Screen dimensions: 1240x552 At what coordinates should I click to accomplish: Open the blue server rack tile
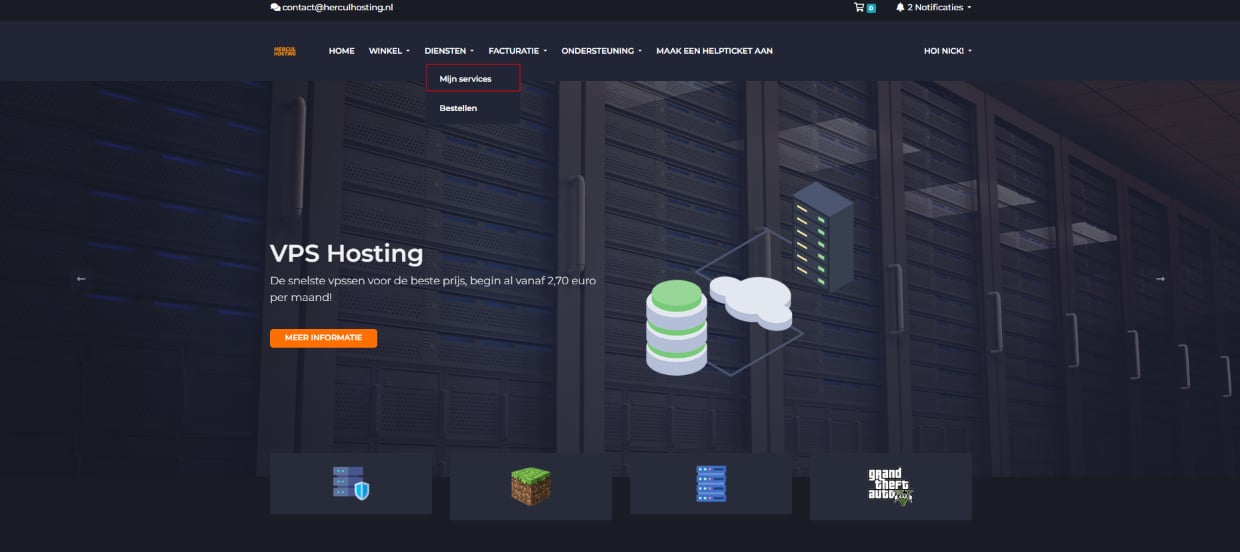(x=710, y=484)
